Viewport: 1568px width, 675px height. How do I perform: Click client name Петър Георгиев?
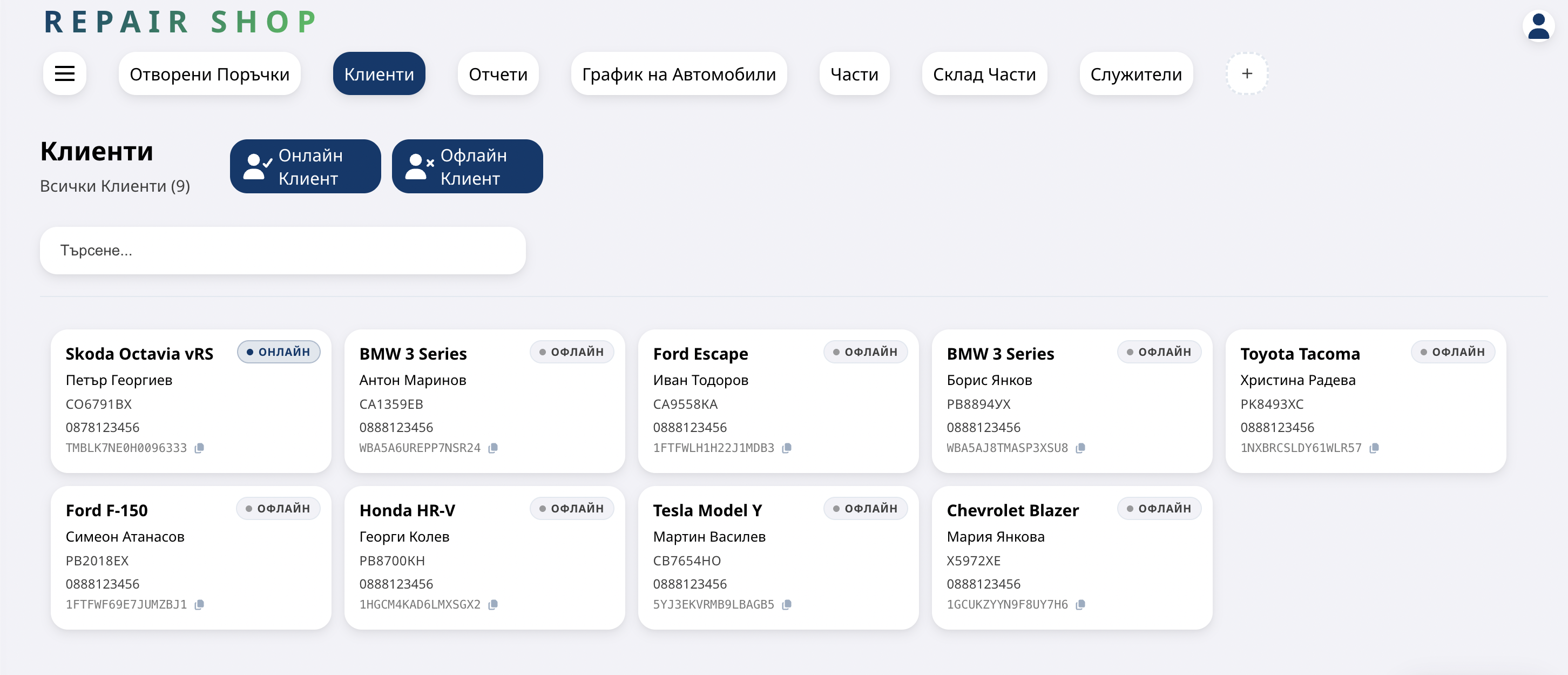pos(119,380)
